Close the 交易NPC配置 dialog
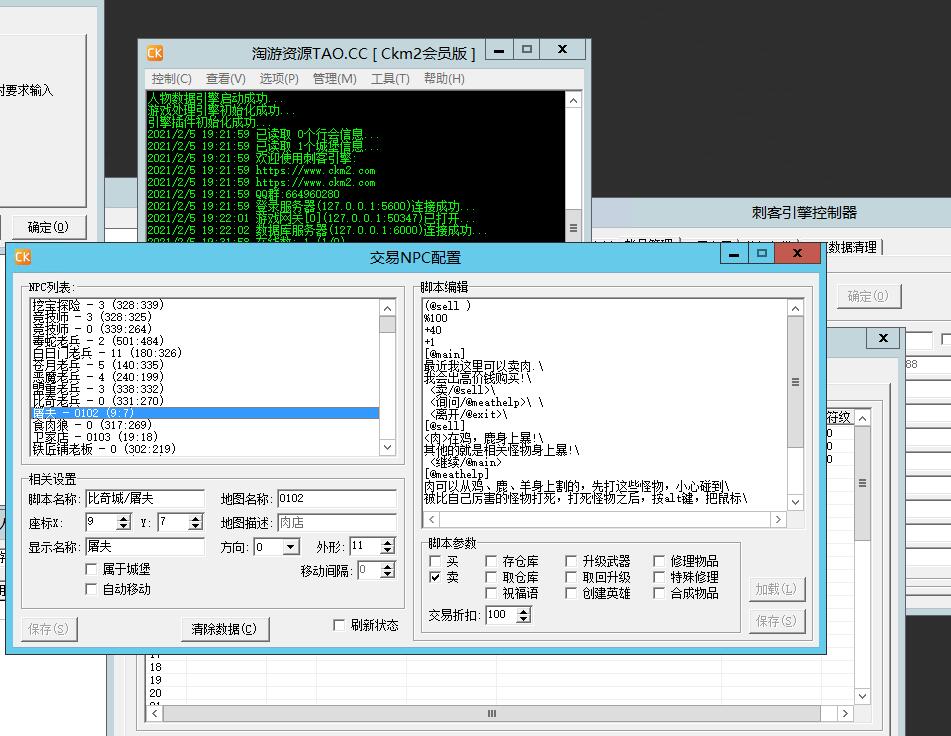 [796, 254]
